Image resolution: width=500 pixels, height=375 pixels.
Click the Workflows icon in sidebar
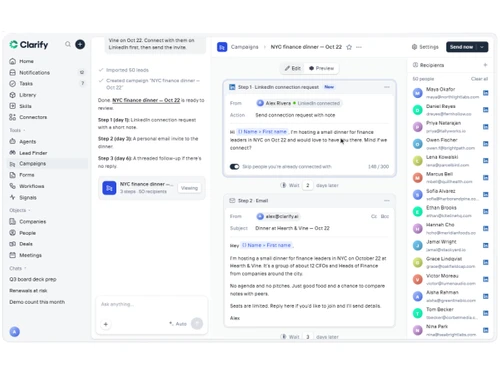(13, 186)
